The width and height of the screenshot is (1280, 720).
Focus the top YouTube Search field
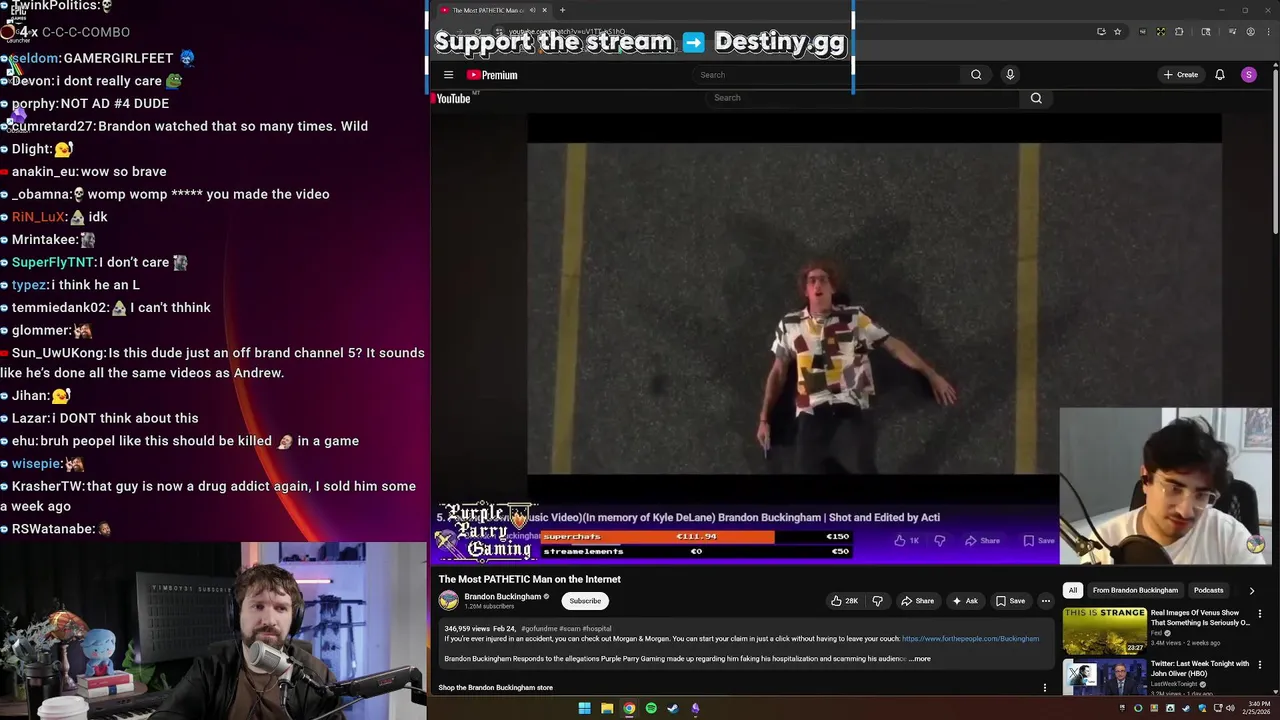[x=826, y=75]
